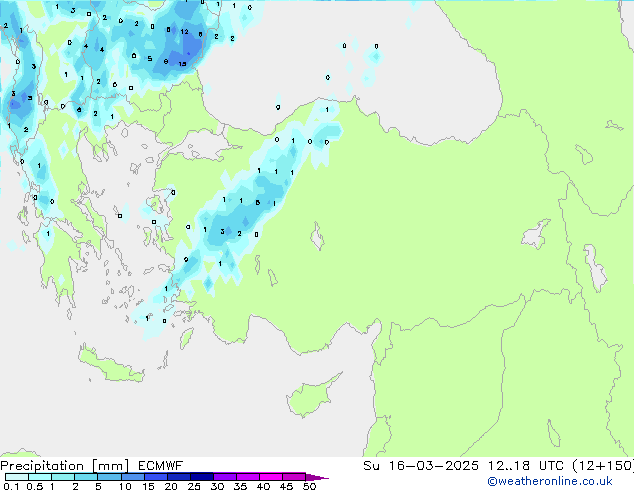Click the '0.1' legend tick label

[11, 486]
